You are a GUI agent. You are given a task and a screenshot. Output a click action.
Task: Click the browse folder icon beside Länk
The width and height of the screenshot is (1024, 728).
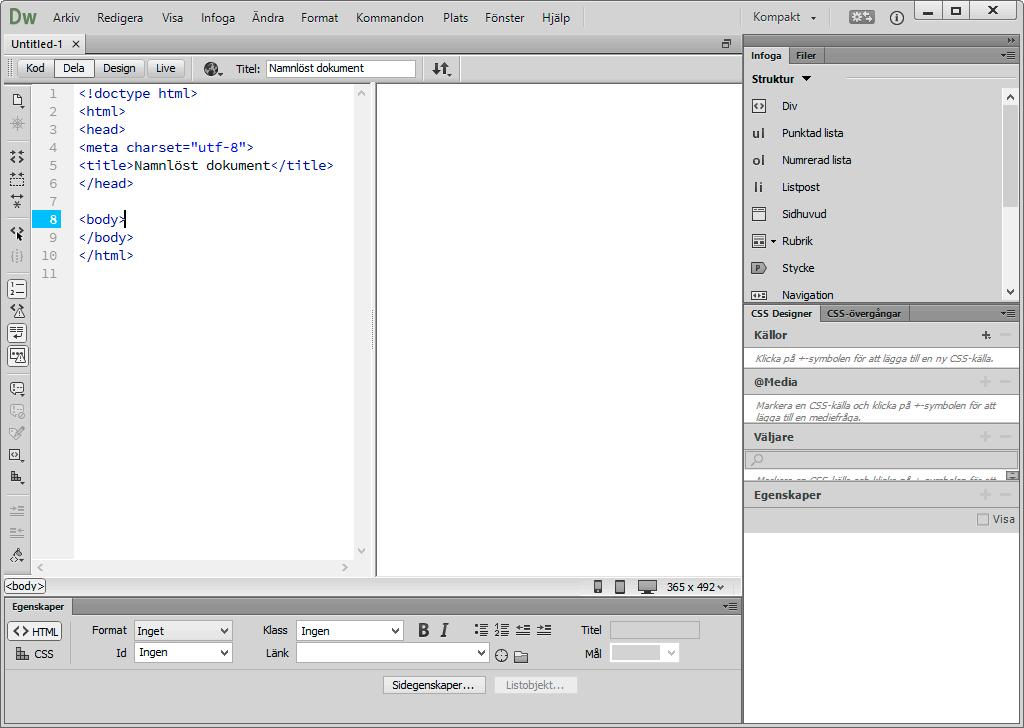(520, 656)
